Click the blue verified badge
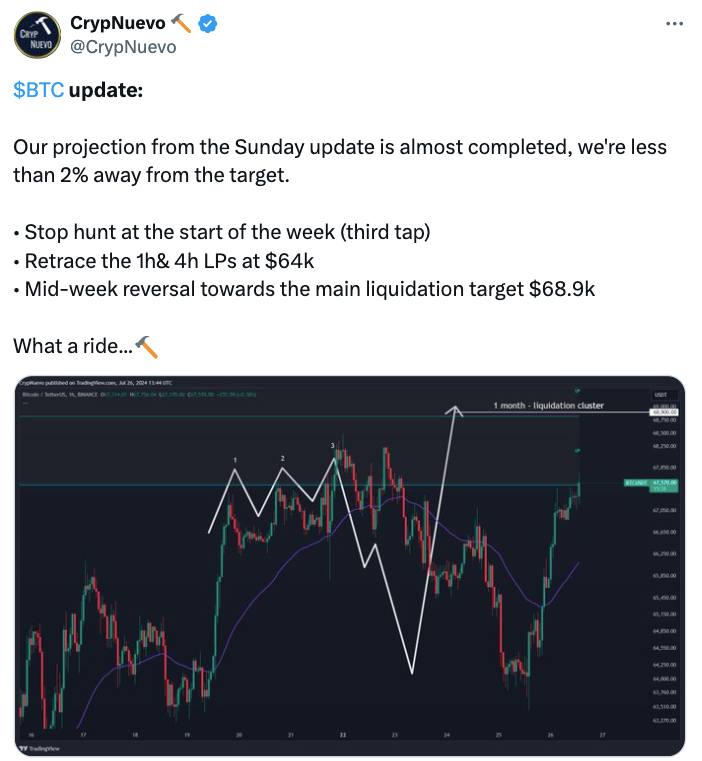Image resolution: width=702 pixels, height=761 pixels. tap(207, 23)
